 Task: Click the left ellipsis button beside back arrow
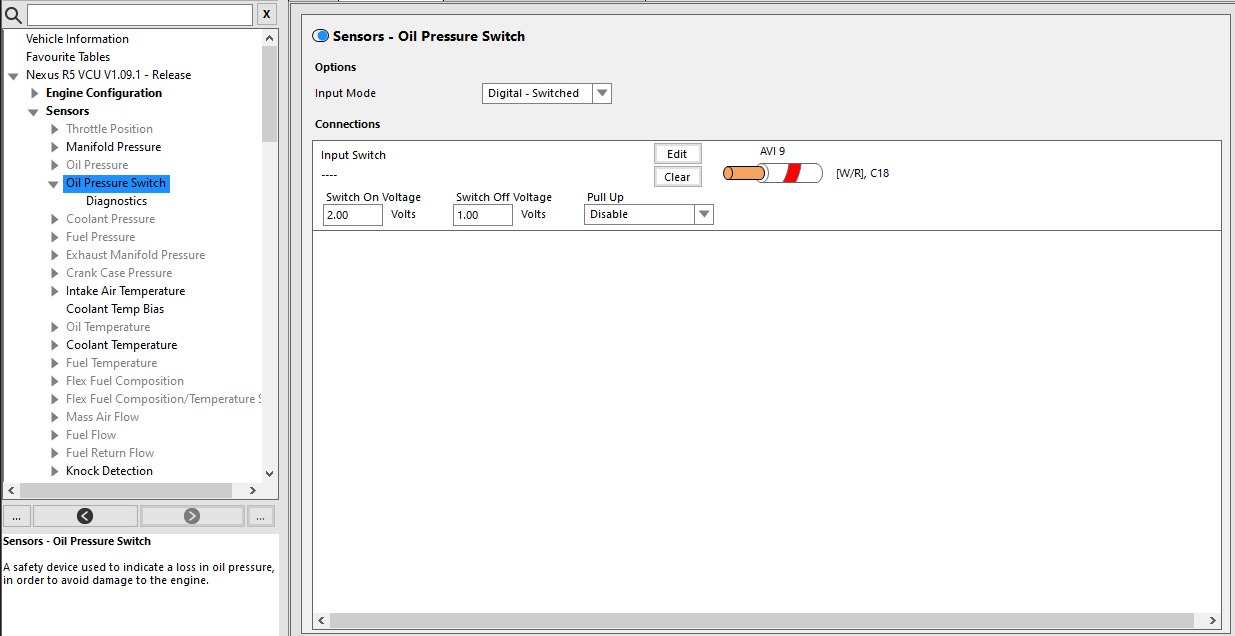point(17,516)
